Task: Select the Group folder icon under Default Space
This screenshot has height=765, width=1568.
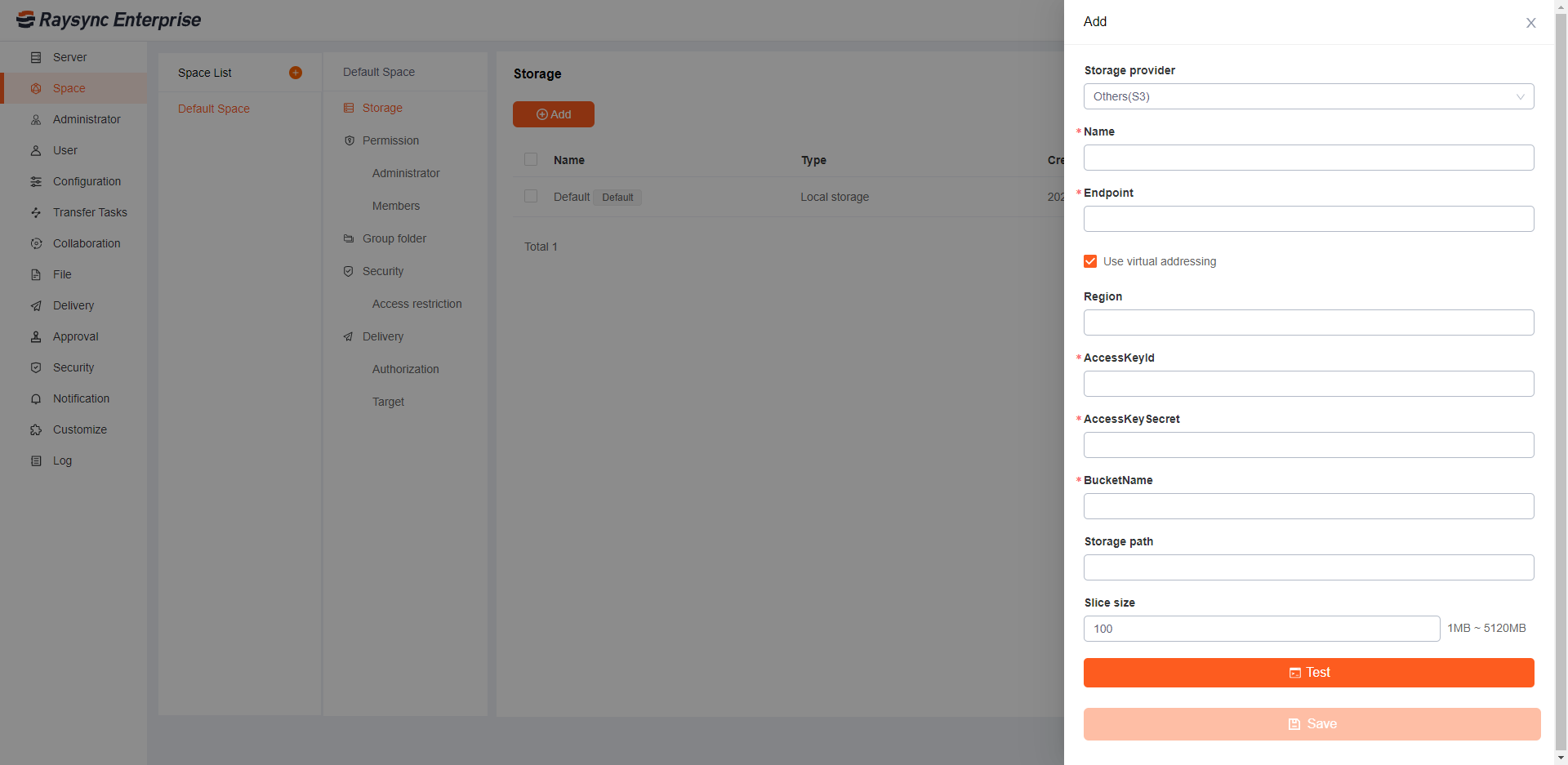Action: pyautogui.click(x=349, y=238)
